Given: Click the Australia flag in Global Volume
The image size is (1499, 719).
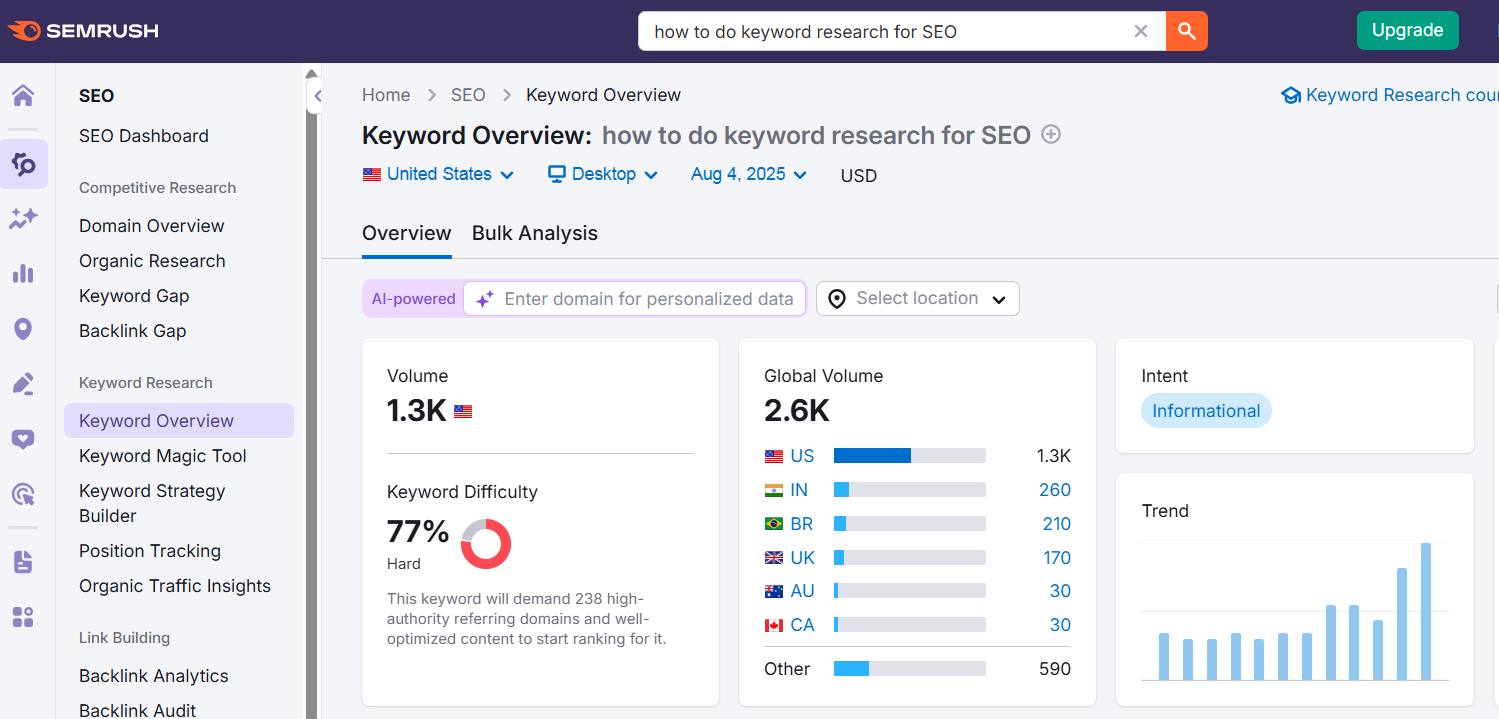Looking at the screenshot, I should click(774, 591).
